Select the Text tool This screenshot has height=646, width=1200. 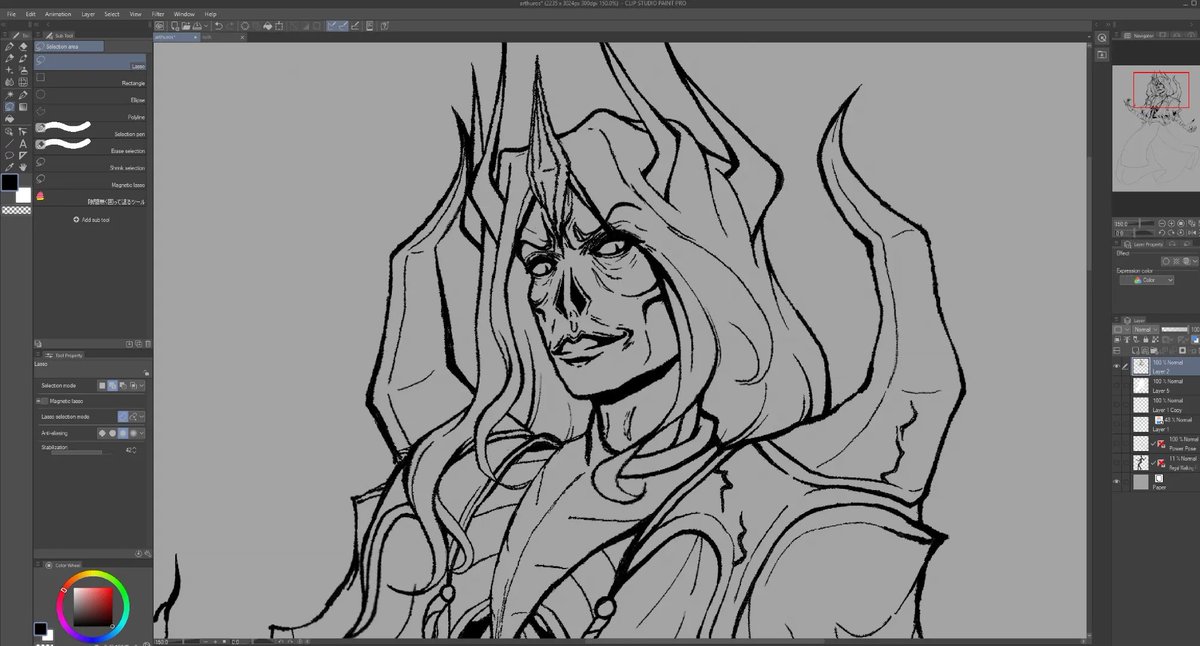pos(23,143)
